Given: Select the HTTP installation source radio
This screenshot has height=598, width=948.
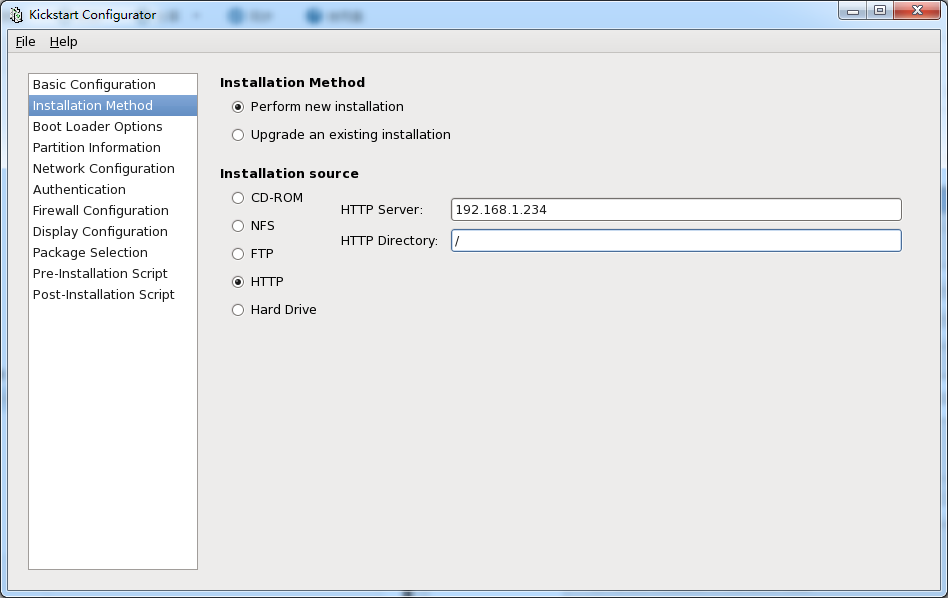Looking at the screenshot, I should click(238, 282).
